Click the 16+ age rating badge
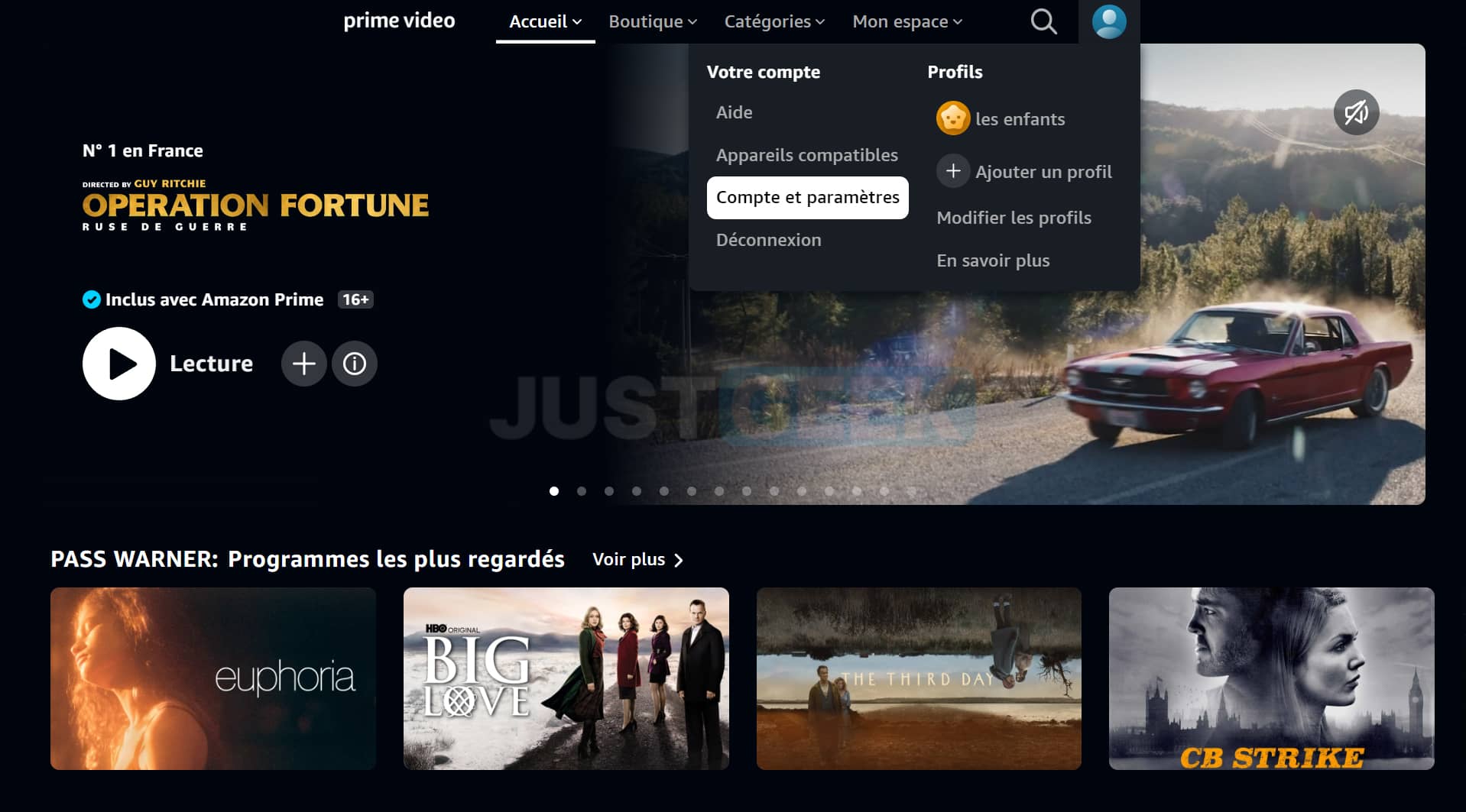Image resolution: width=1466 pixels, height=812 pixels. (355, 299)
